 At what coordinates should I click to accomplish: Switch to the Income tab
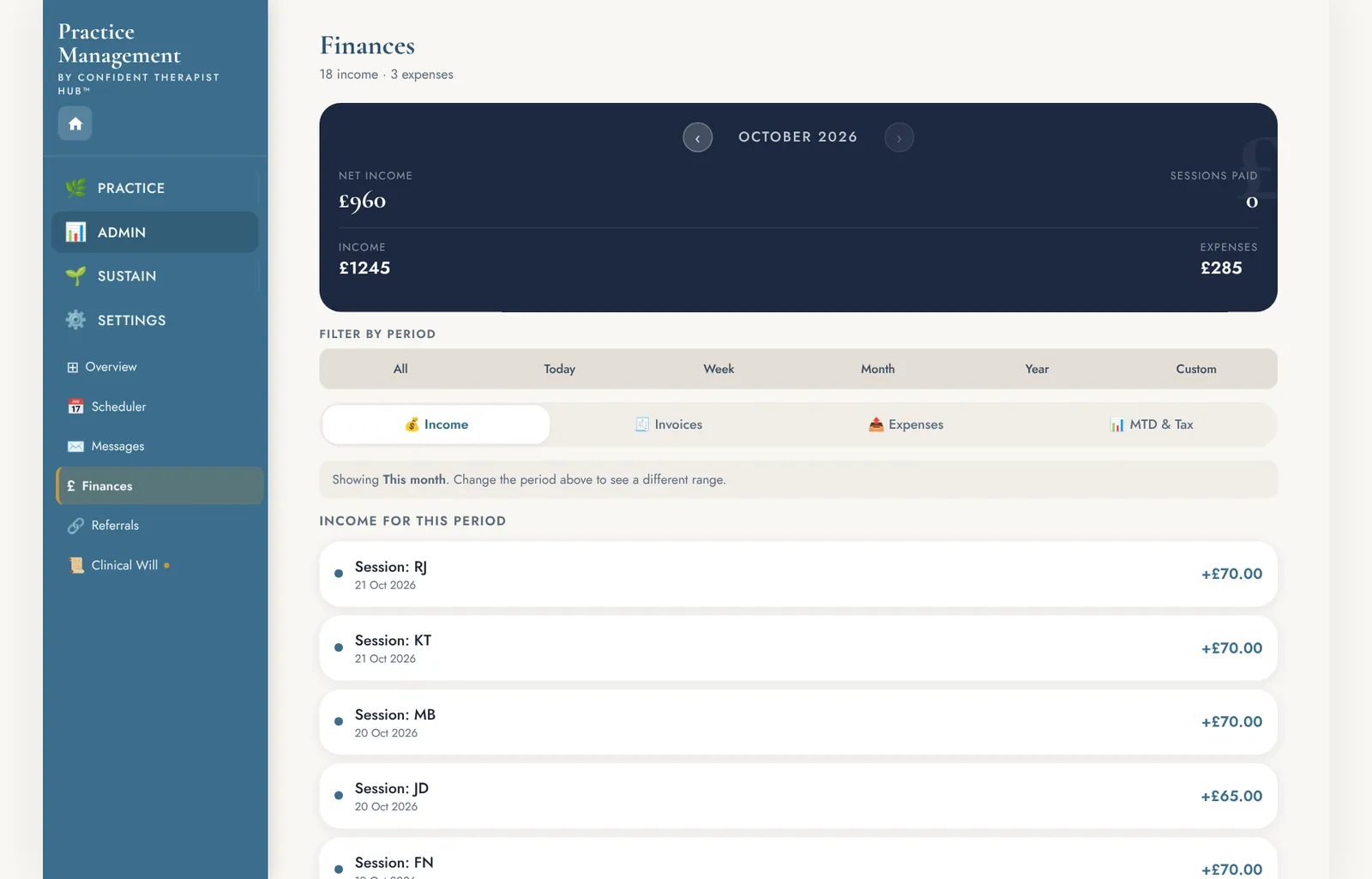(436, 424)
